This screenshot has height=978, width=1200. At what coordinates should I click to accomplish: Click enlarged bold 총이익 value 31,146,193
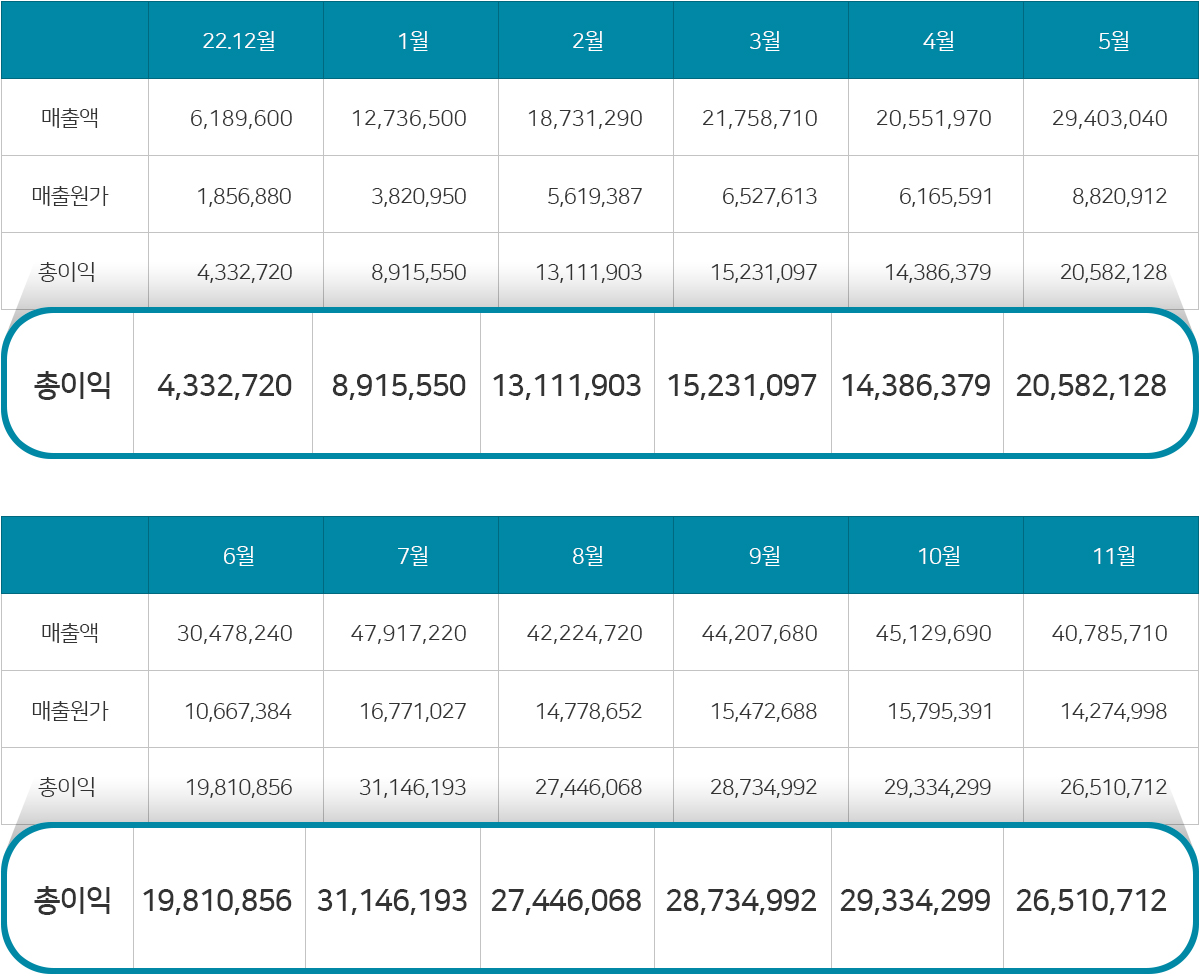pyautogui.click(x=392, y=901)
